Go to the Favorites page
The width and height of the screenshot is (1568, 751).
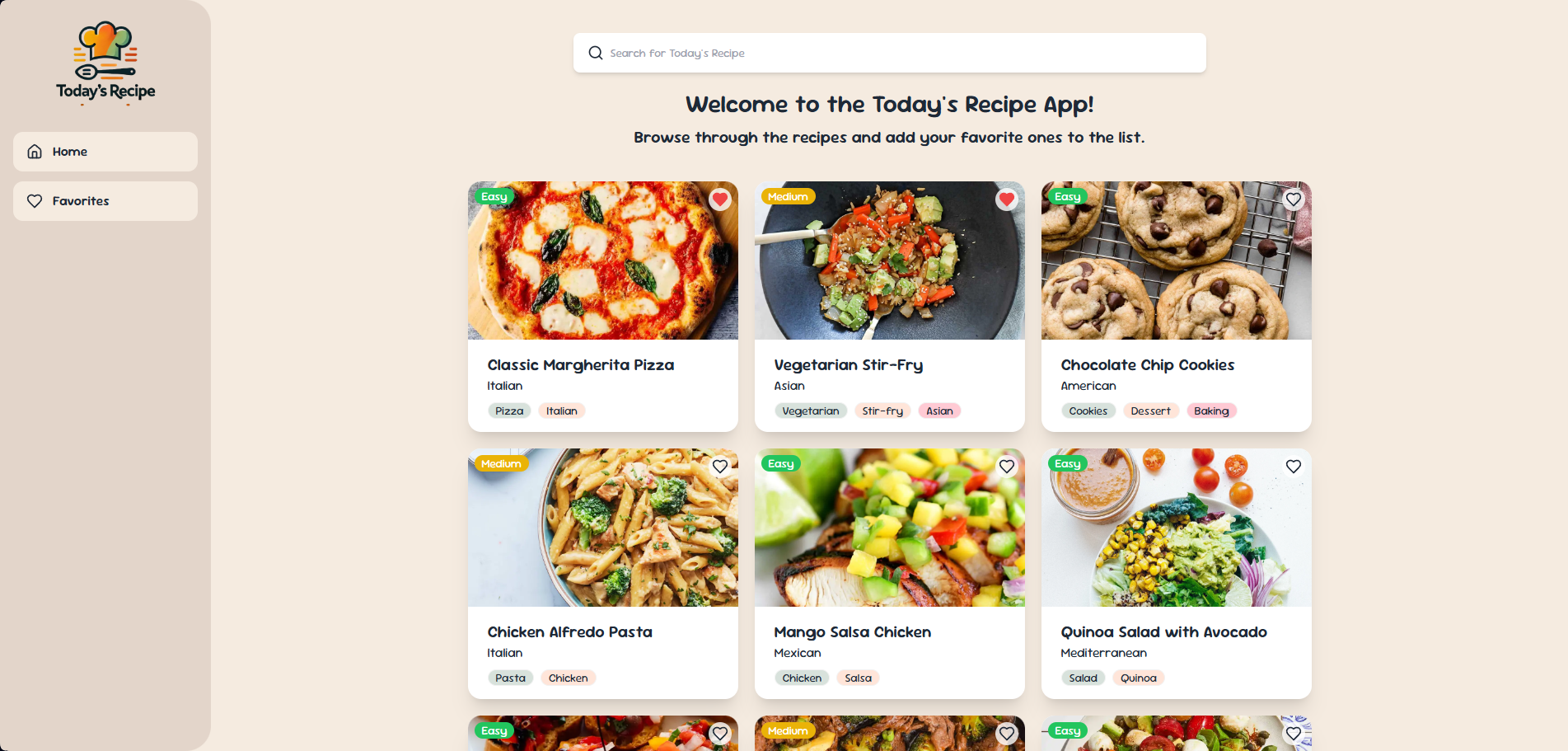105,201
